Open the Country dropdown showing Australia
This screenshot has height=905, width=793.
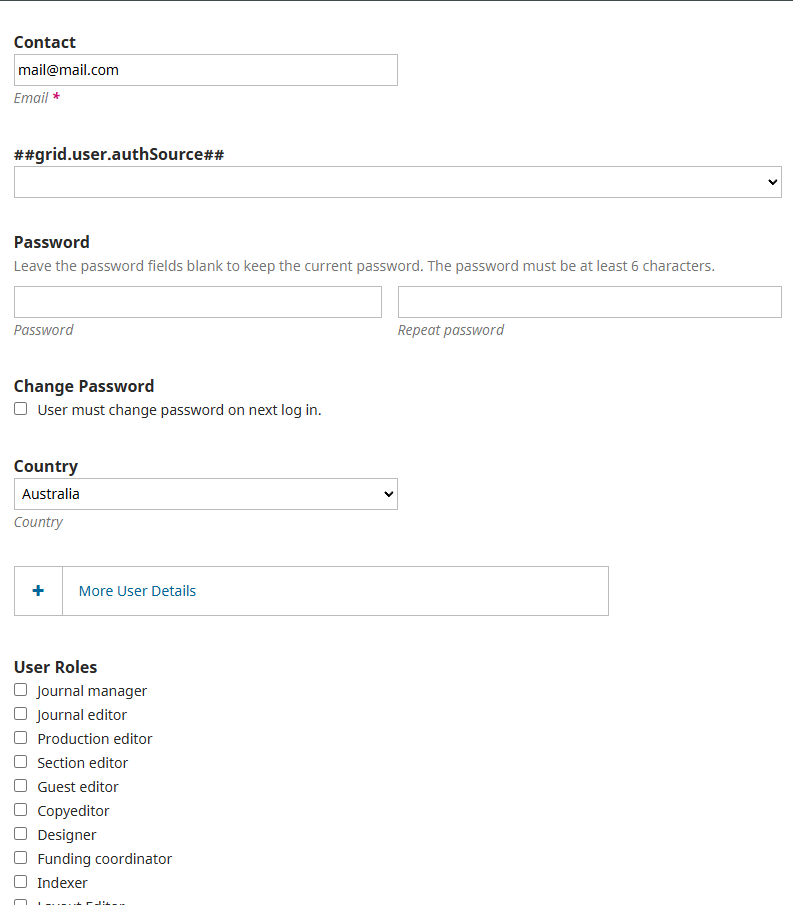point(206,493)
